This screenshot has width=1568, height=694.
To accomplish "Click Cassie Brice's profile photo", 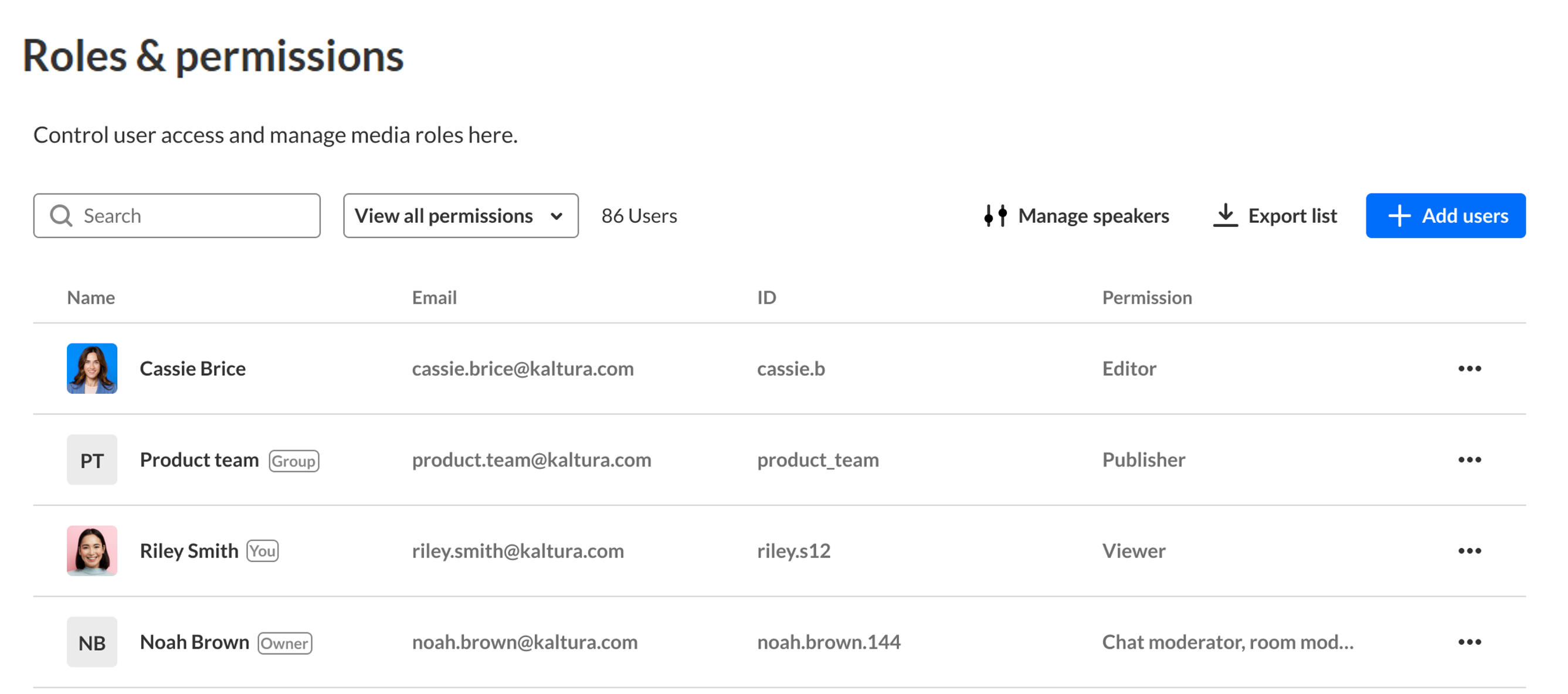I will point(92,369).
